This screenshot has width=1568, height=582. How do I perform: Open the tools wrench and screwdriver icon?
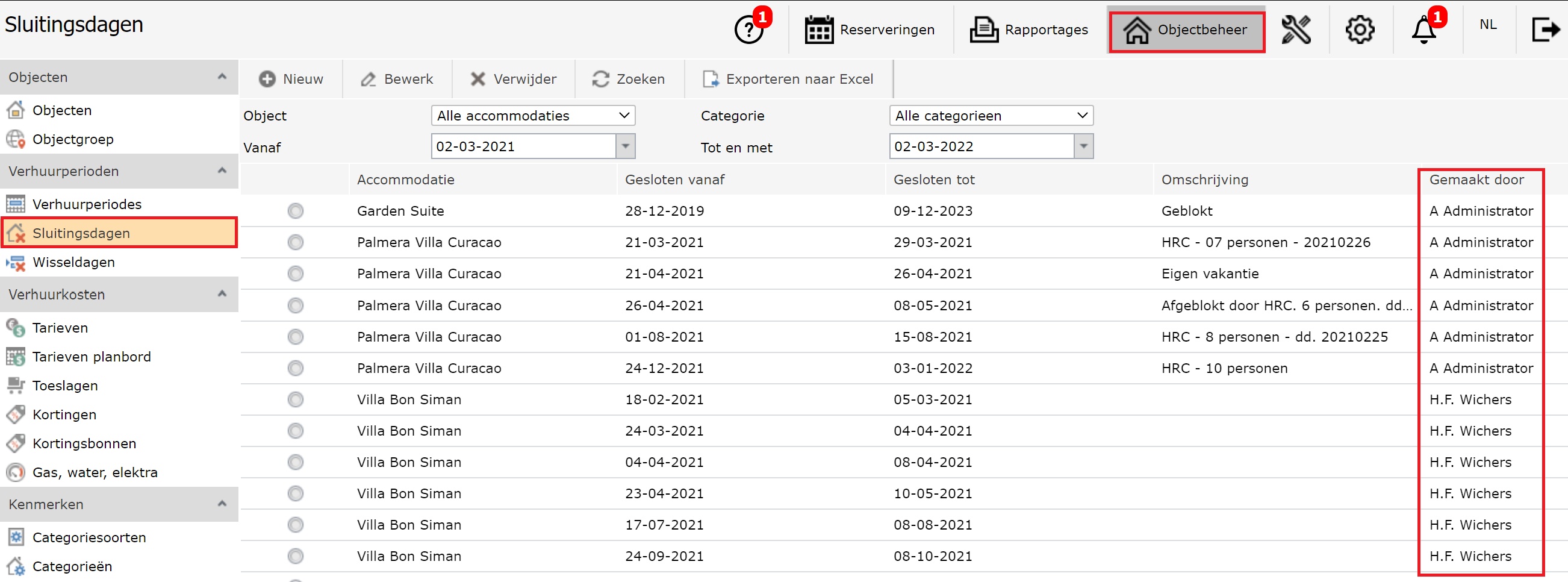click(x=1296, y=30)
